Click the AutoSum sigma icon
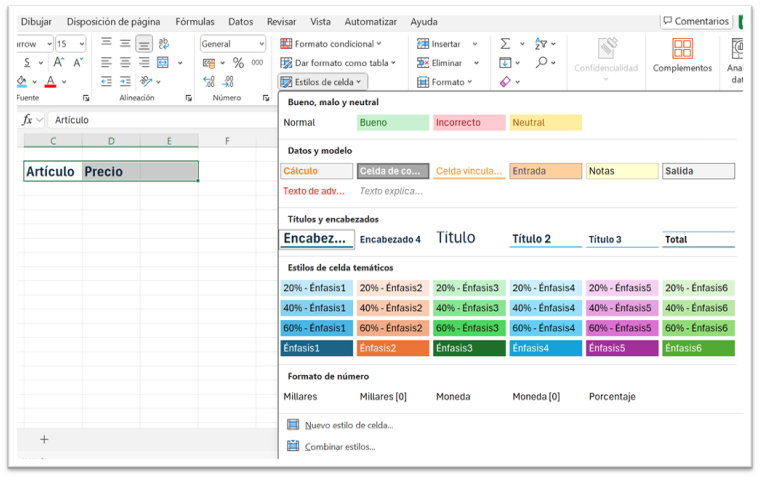The image size is (760, 478). click(505, 44)
